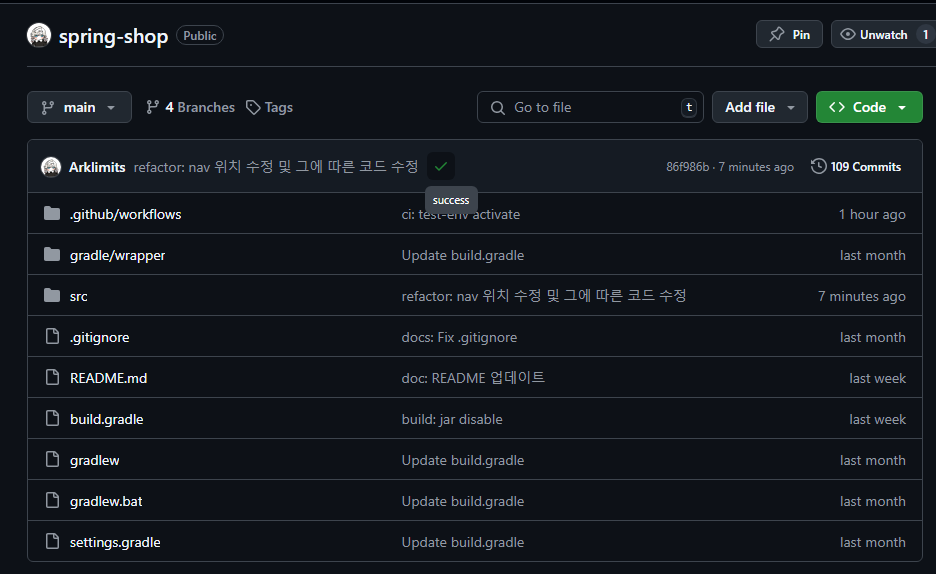Image resolution: width=936 pixels, height=574 pixels.
Task: Open the .gitignore file
Action: pos(100,337)
